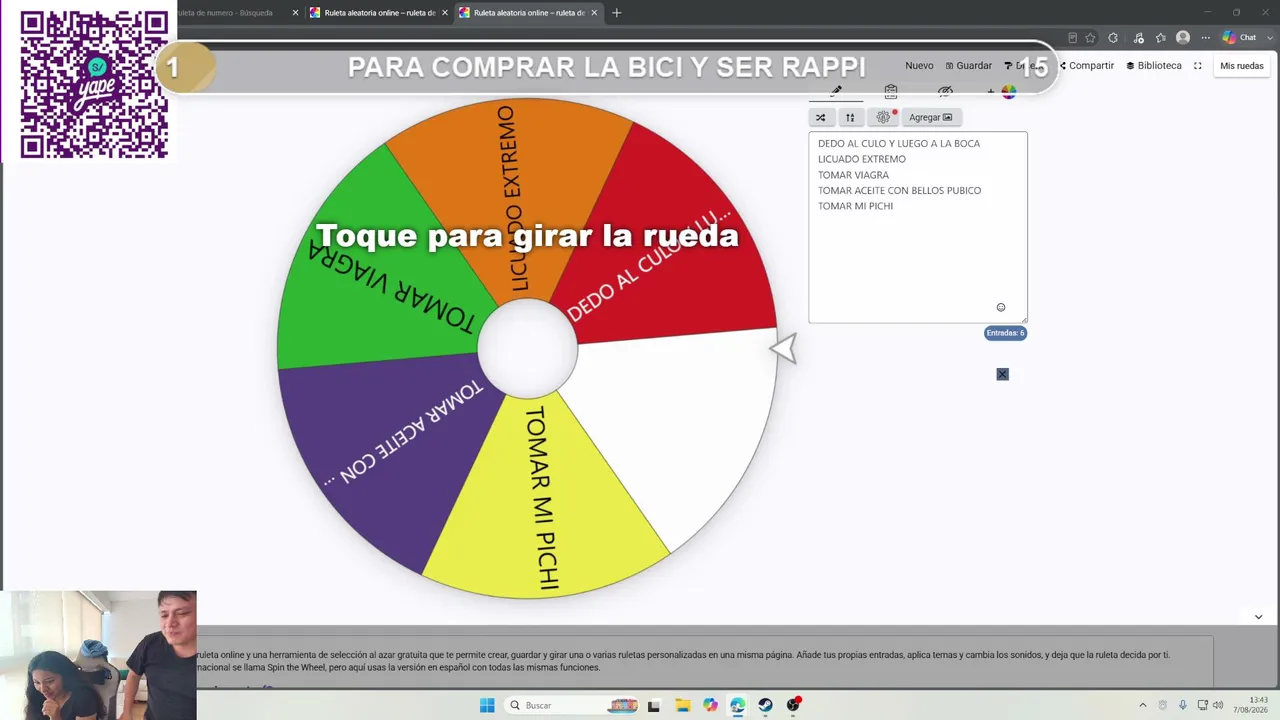1280x720 pixels.
Task: Expand the chevron next to Copilot Chat
Action: pos(1268,38)
